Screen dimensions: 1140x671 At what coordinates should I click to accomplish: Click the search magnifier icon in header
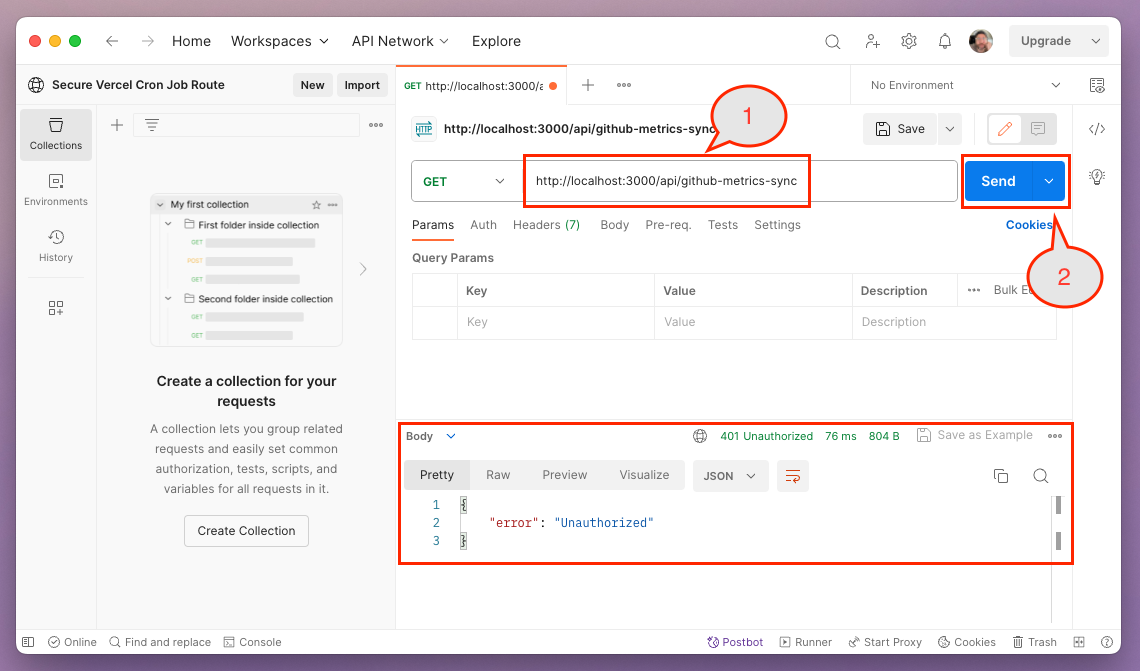[x=832, y=41]
